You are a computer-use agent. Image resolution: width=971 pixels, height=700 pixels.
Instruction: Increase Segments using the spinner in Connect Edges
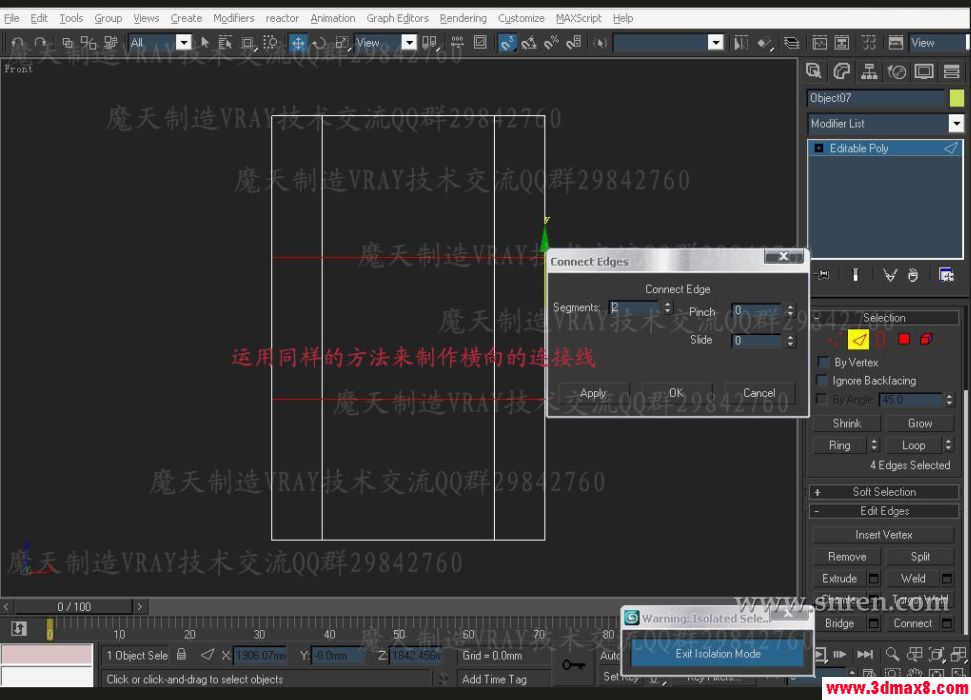(667, 304)
